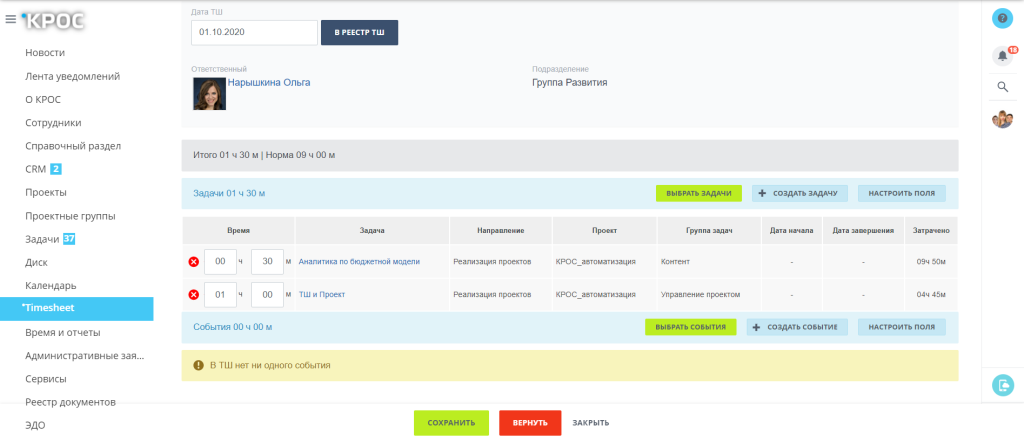Click minutes field for ТШ и Проект
Screen dimensions: 1024x440
[x=267, y=295]
